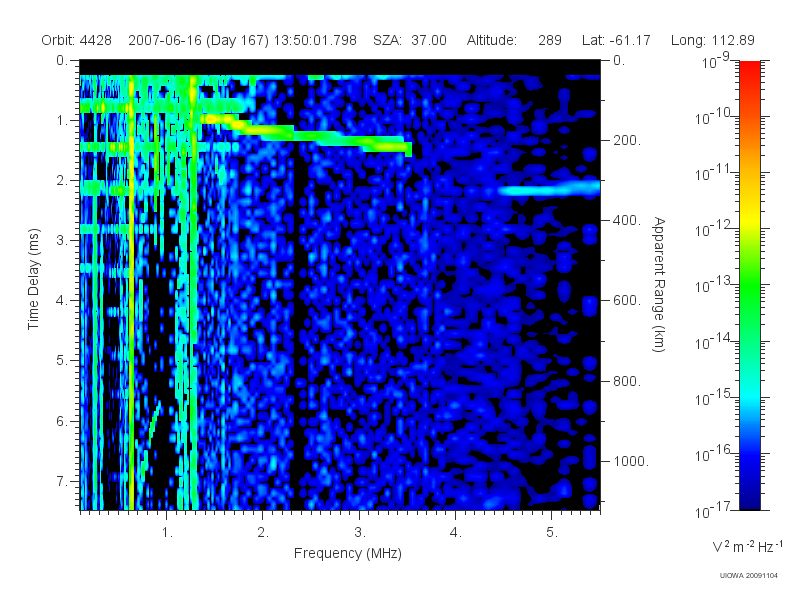Viewport: 800px width, 600px height.
Task: Click the "1000." Apparent Range tick label
Action: 631,461
